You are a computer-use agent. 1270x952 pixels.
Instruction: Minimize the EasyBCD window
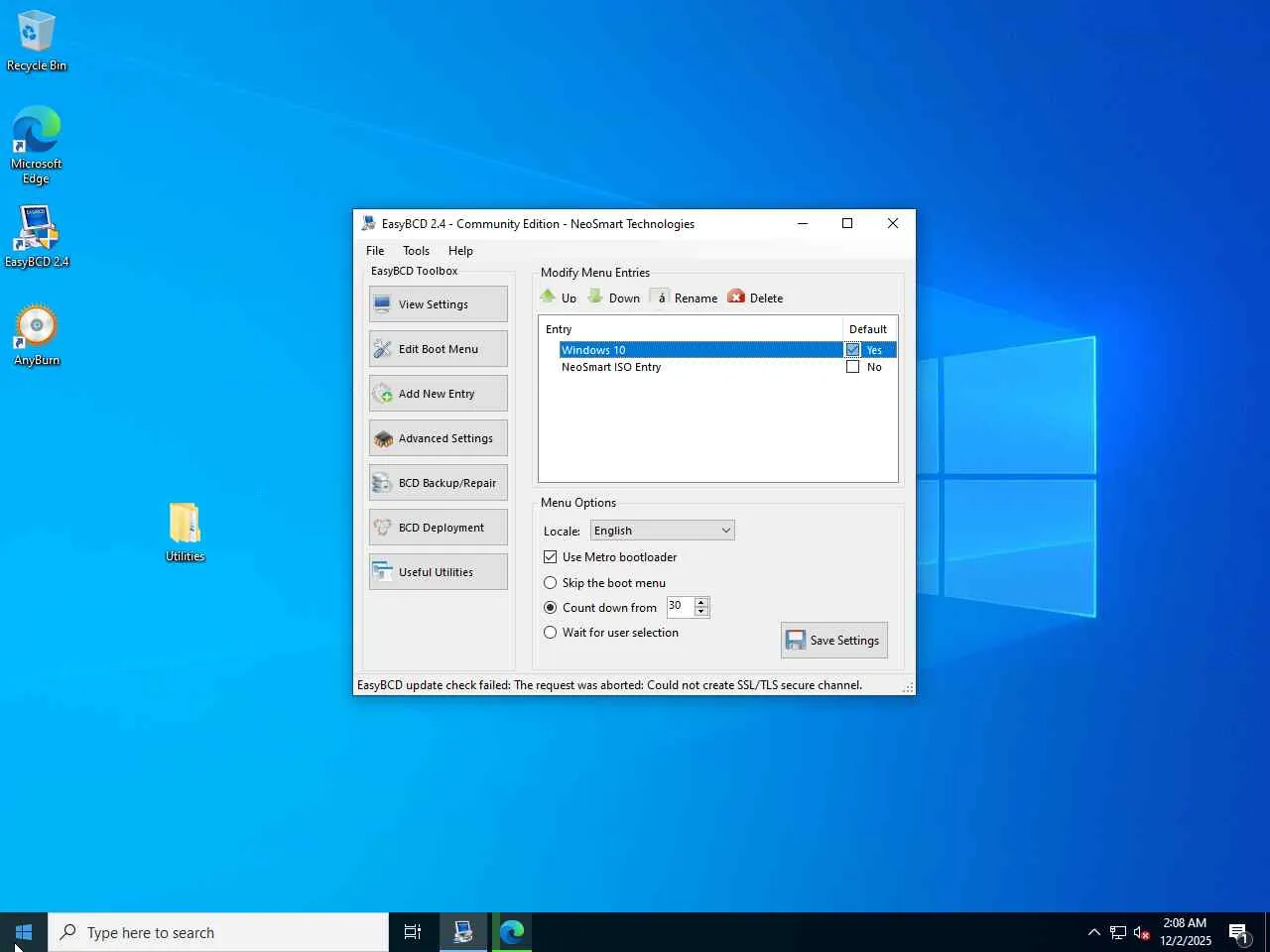(802, 224)
